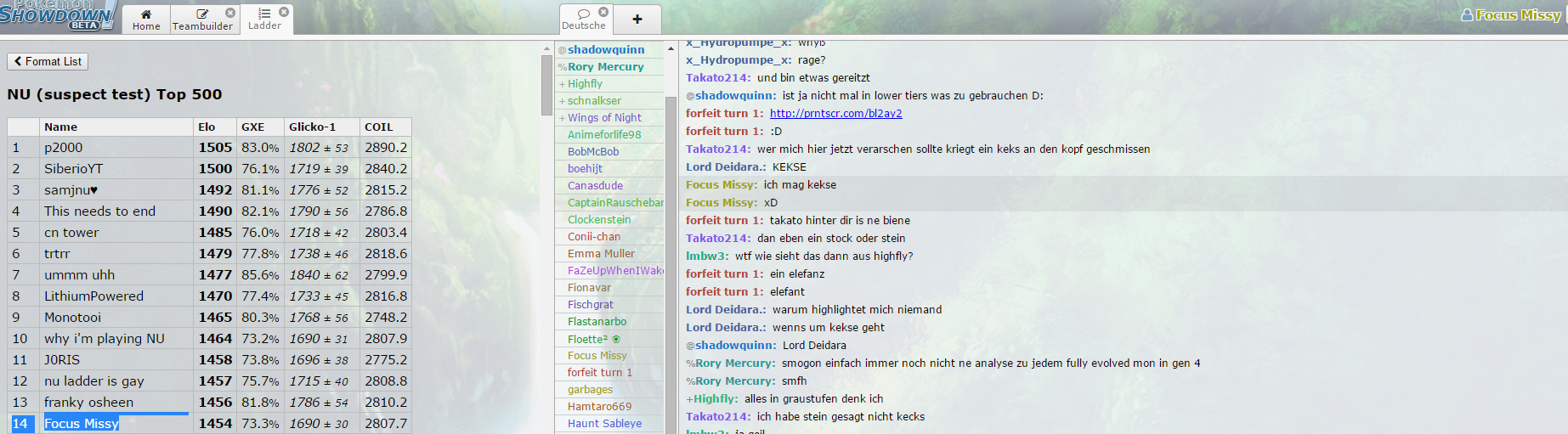
Task: Open the Home tab
Action: point(146,19)
